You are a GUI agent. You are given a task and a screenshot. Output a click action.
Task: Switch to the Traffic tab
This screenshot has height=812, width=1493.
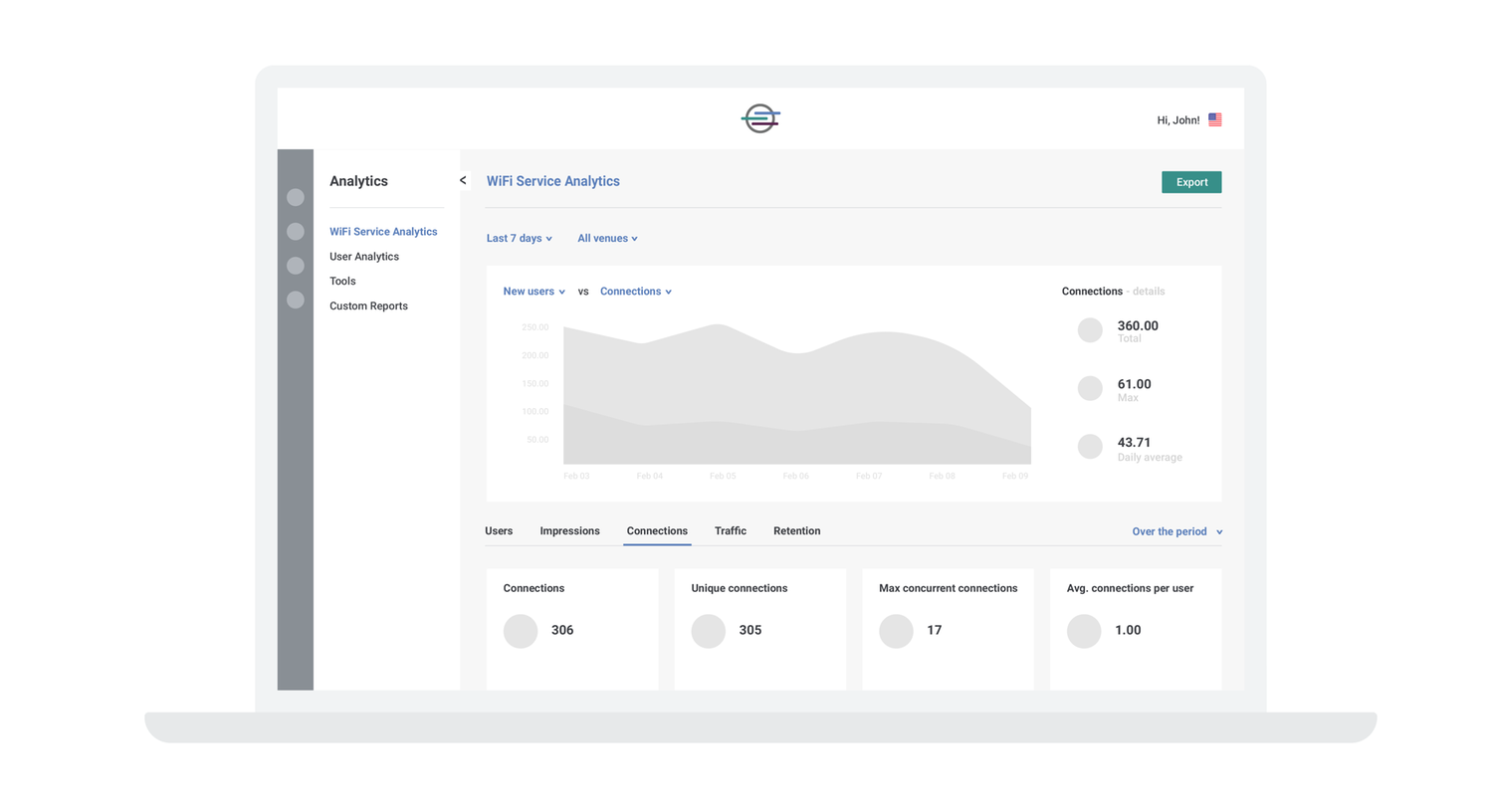click(x=731, y=530)
